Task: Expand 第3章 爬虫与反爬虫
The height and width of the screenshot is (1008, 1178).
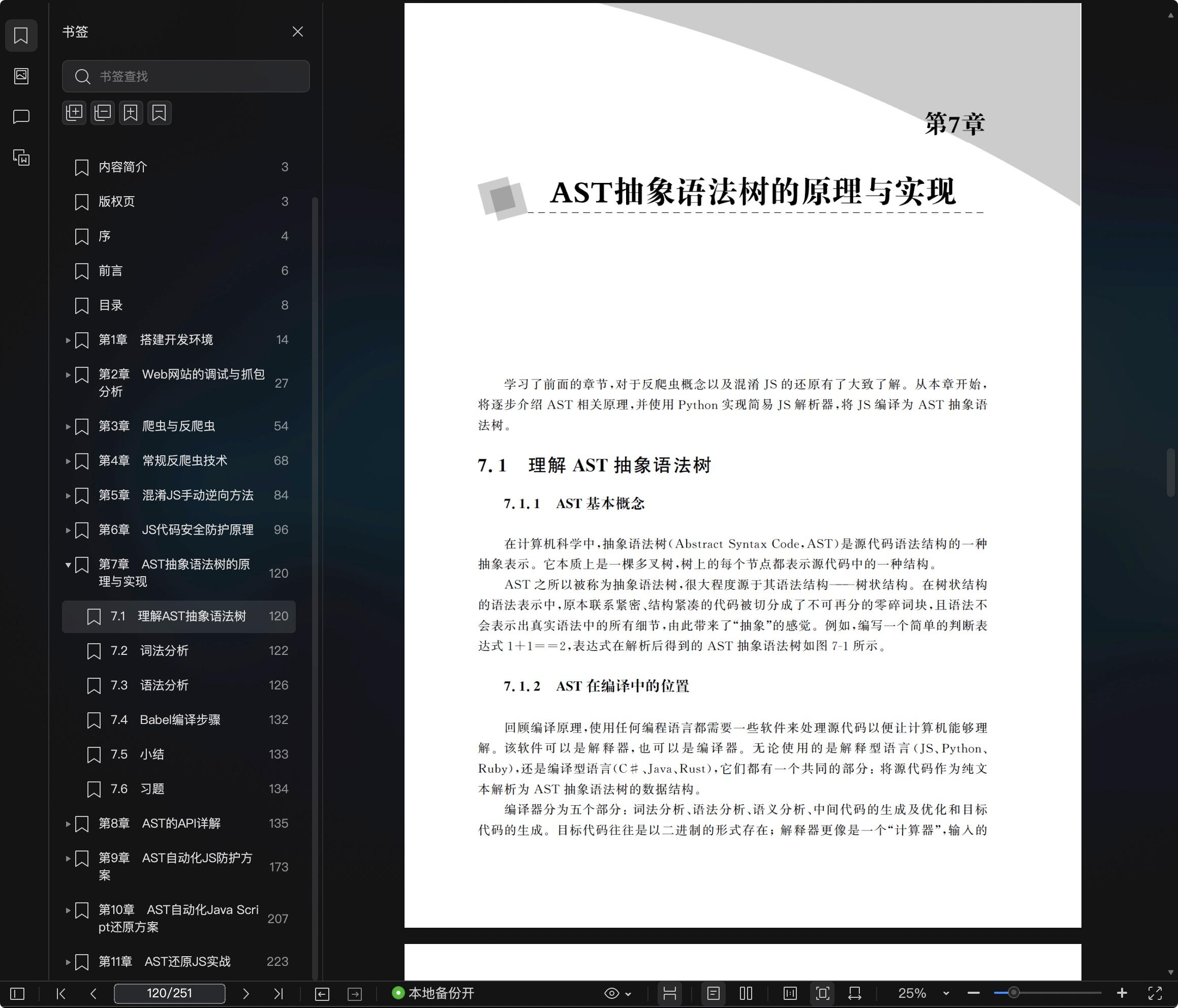Action: (68, 426)
